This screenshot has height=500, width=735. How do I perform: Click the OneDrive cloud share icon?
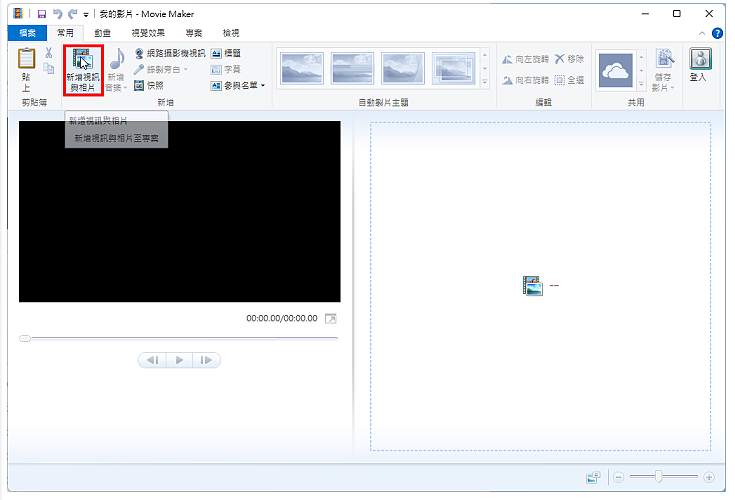click(615, 70)
